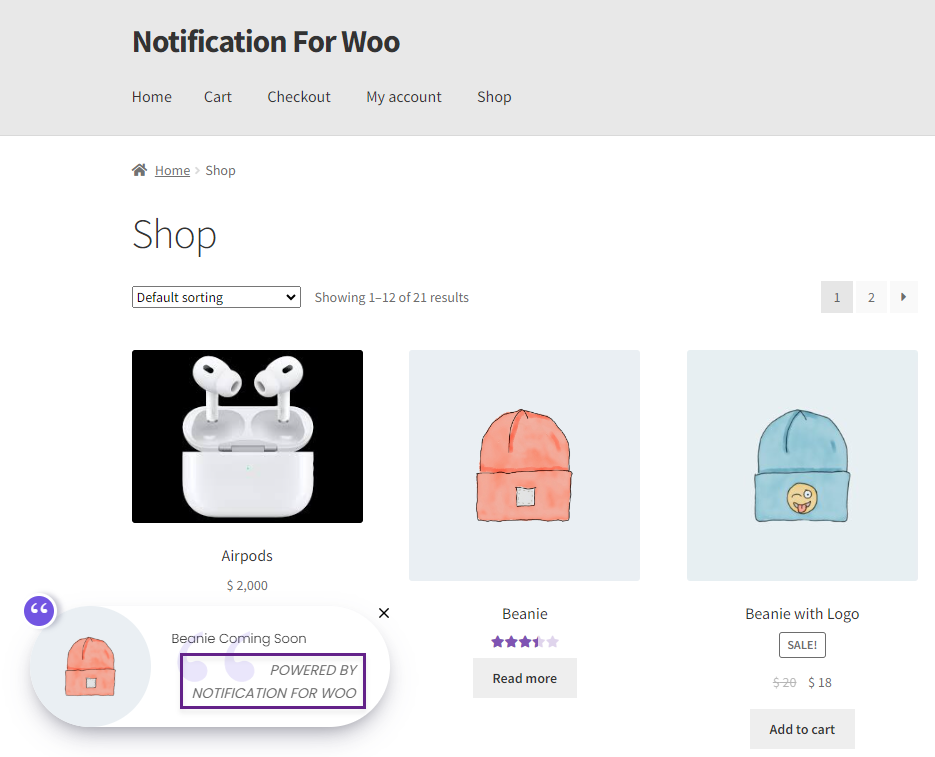Image resolution: width=935 pixels, height=757 pixels.
Task: Click beanie thumbnail in notification popup
Action: [x=90, y=666]
